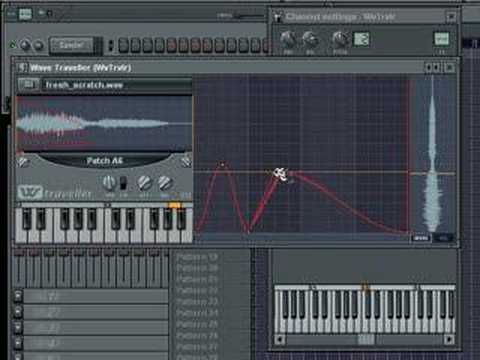Viewport: 480px width, 360px height.
Task: Click orange root-note marker above Channel settings keyboard
Action: point(365,286)
